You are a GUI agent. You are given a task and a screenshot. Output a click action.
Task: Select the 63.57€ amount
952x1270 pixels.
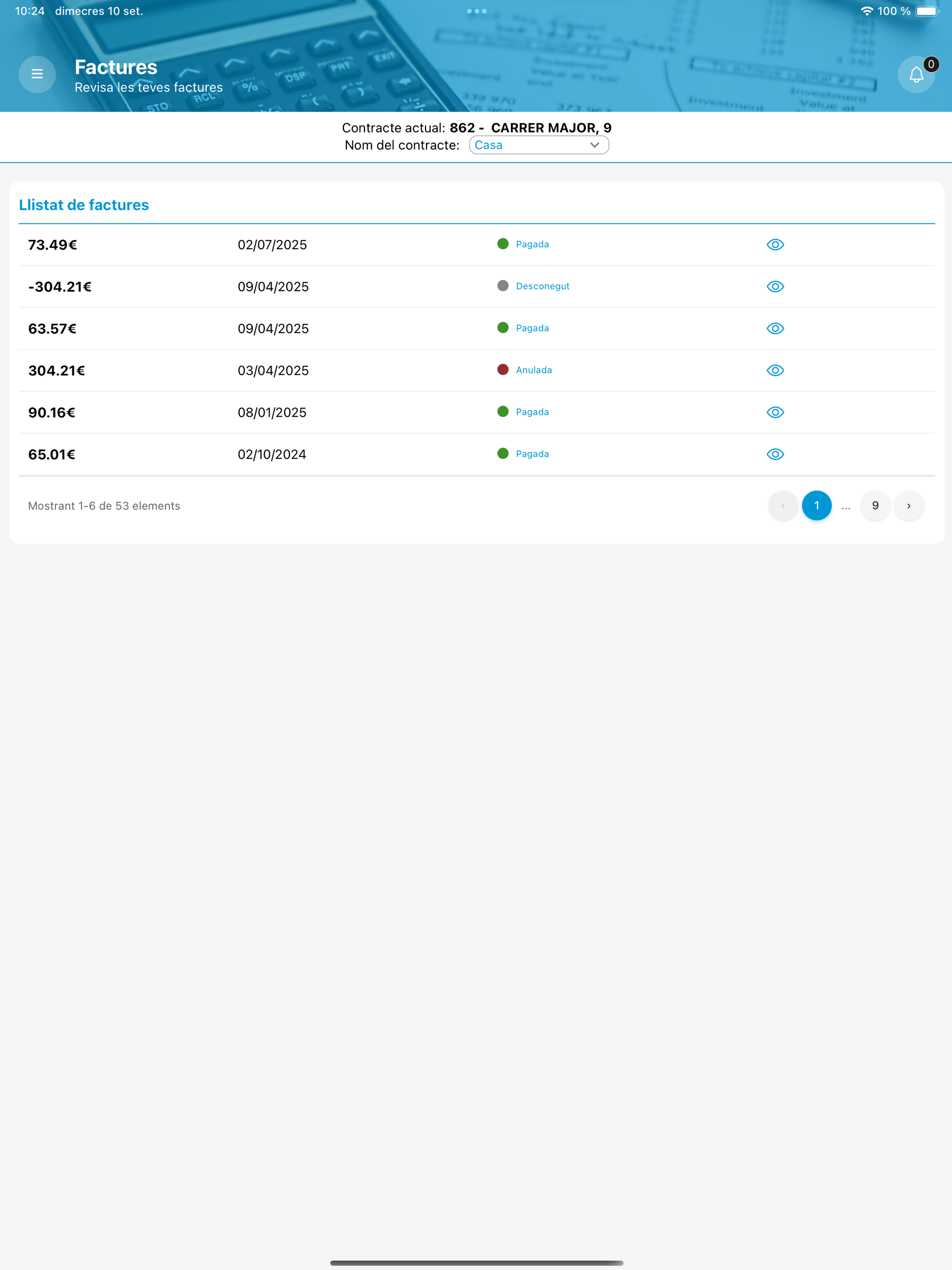click(x=52, y=329)
